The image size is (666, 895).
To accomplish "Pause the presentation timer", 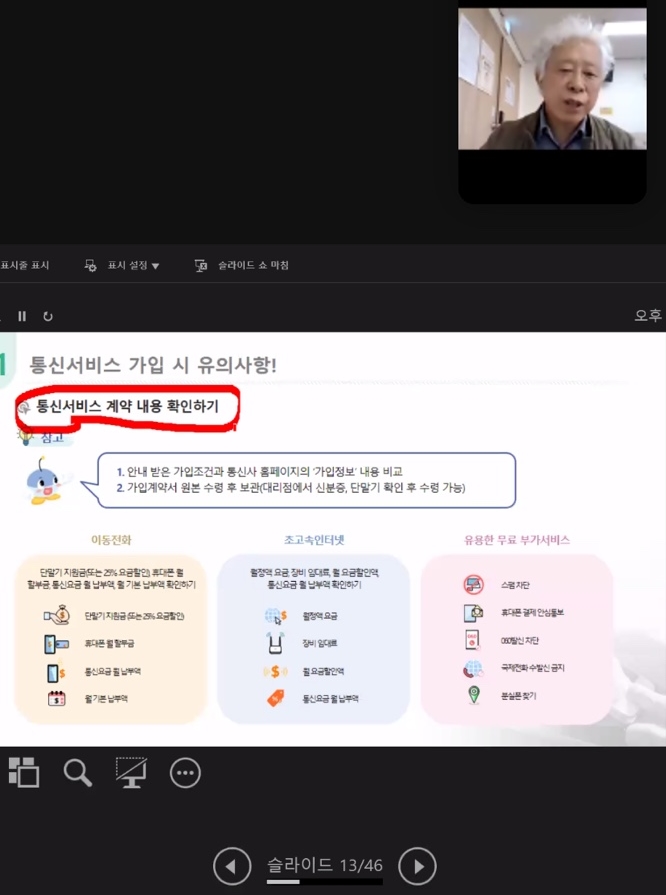I will (22, 316).
